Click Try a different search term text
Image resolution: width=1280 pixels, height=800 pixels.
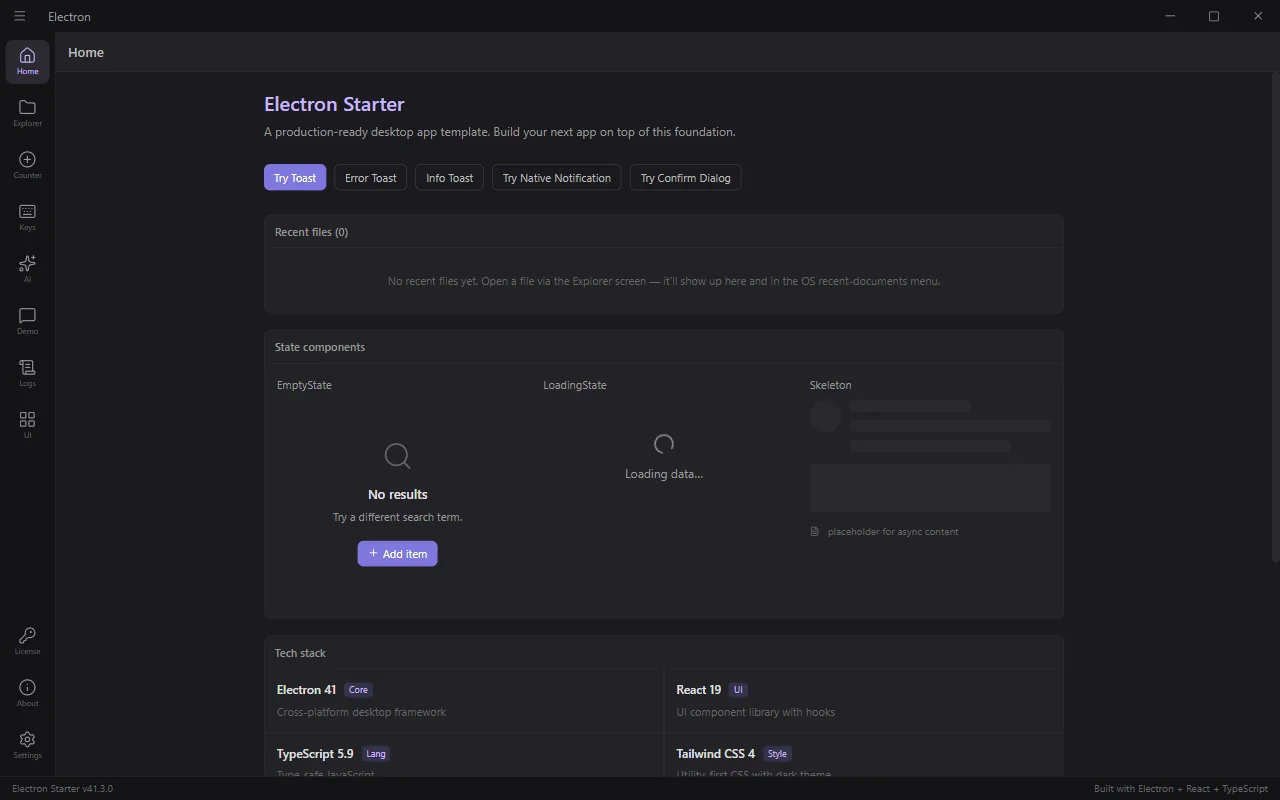click(x=397, y=517)
